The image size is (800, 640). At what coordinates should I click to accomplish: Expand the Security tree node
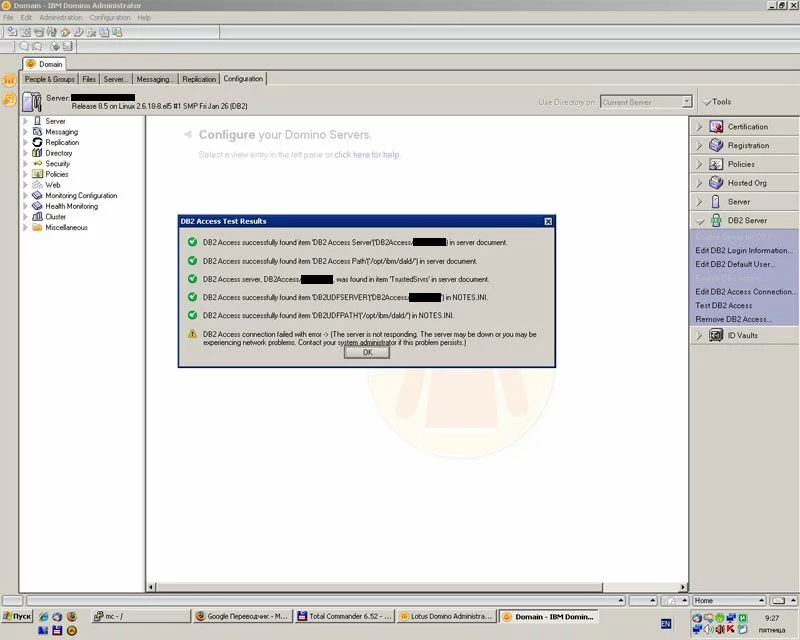(x=25, y=164)
